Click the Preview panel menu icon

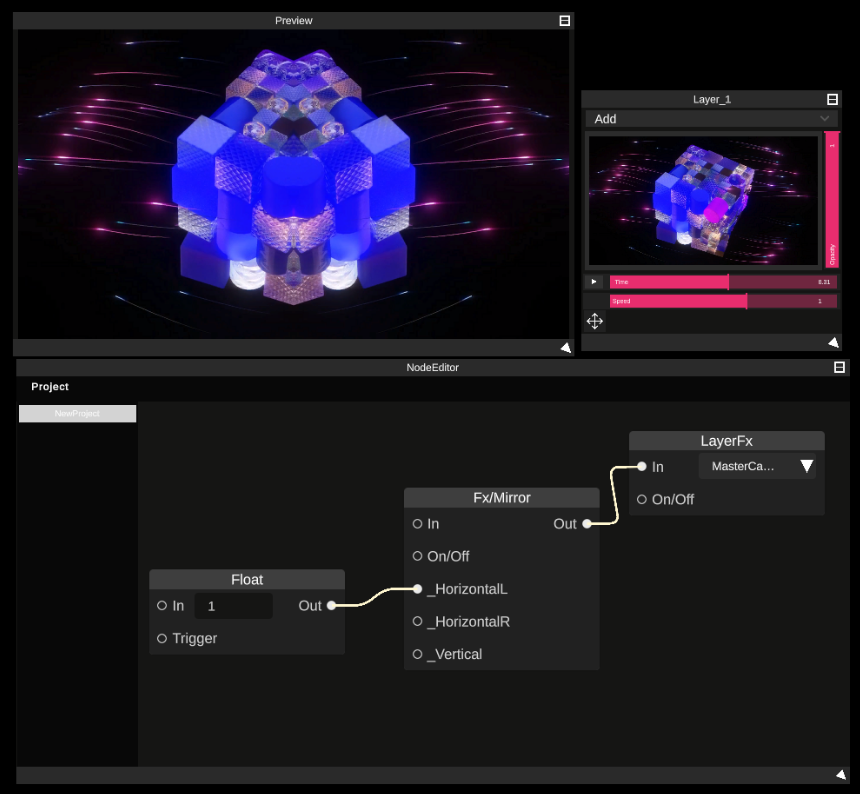coord(565,19)
